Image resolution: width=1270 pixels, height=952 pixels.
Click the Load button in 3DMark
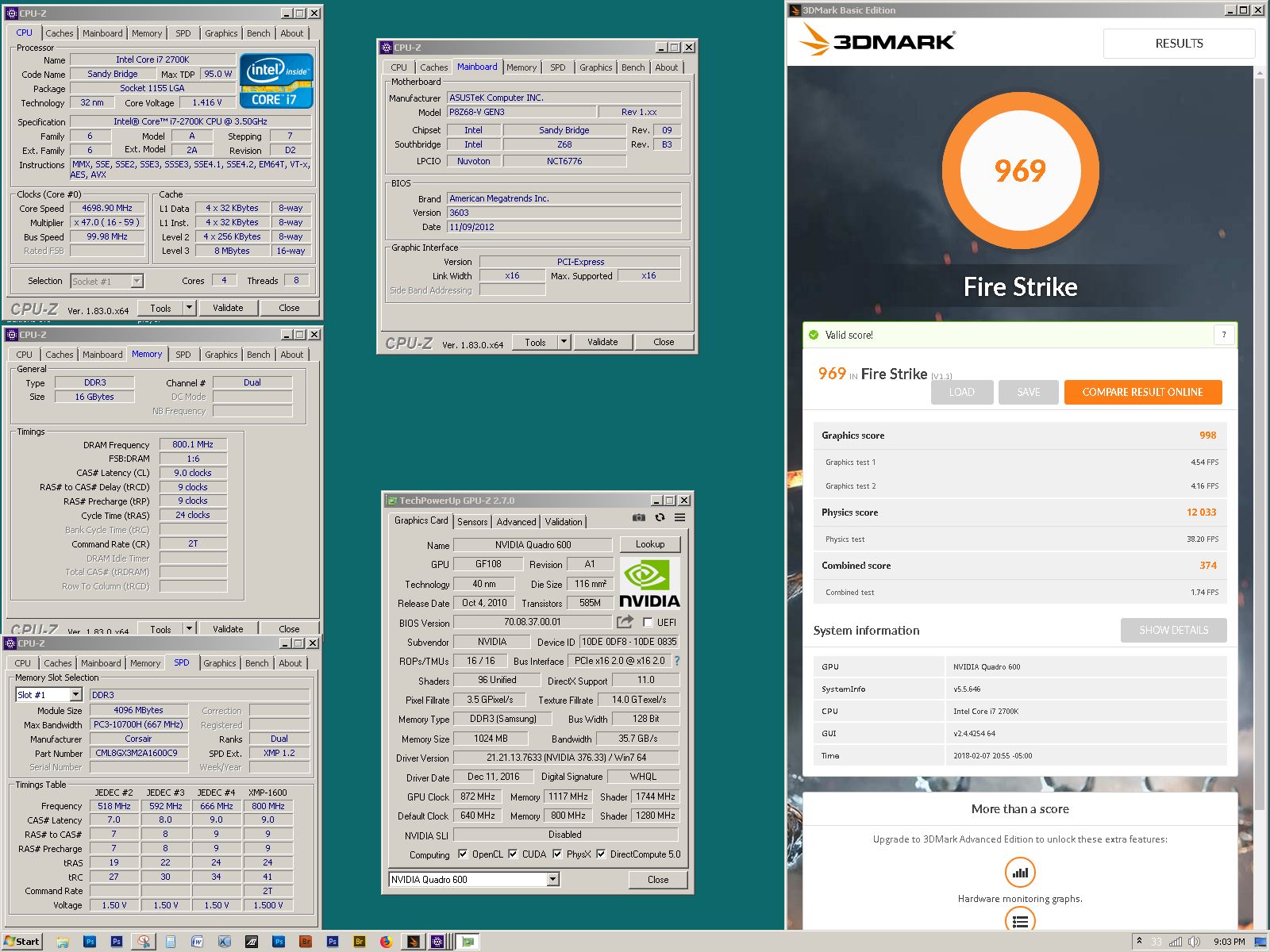pos(962,392)
